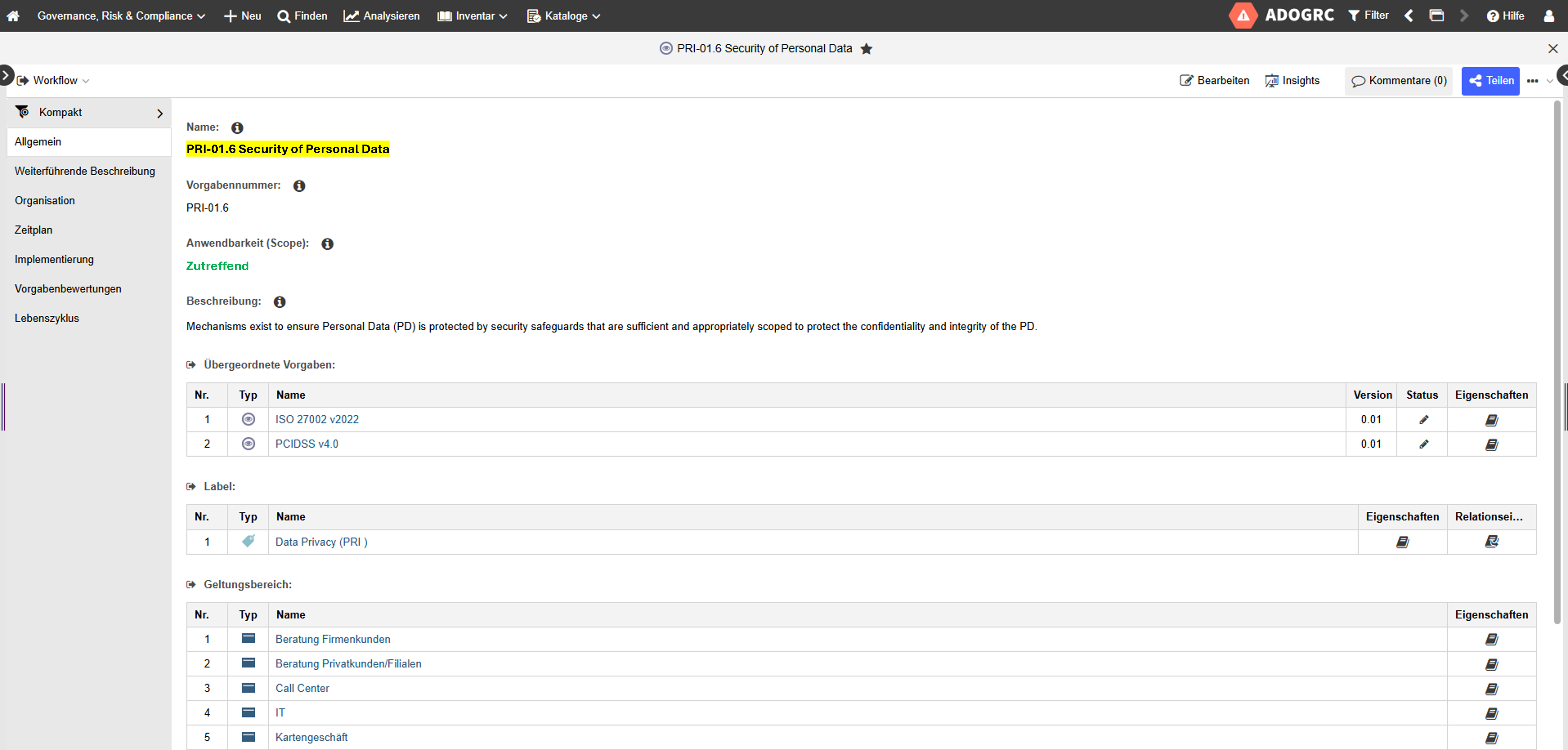Open Data Privacy (PRI) link
The image size is (1568, 750).
click(x=321, y=542)
